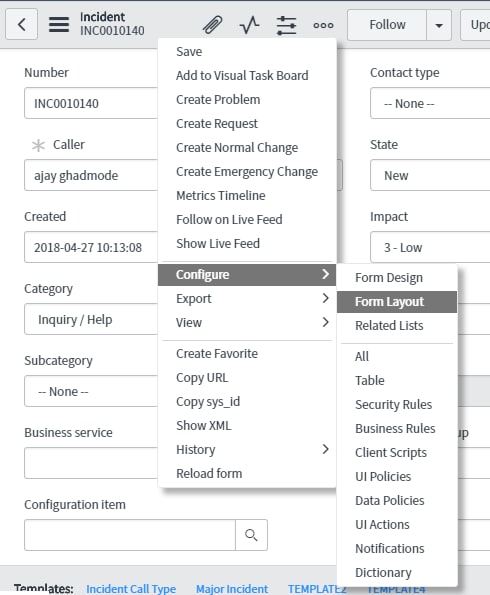Open the Impact dropdown showing 3 - Low
490x595 pixels.
coord(430,247)
